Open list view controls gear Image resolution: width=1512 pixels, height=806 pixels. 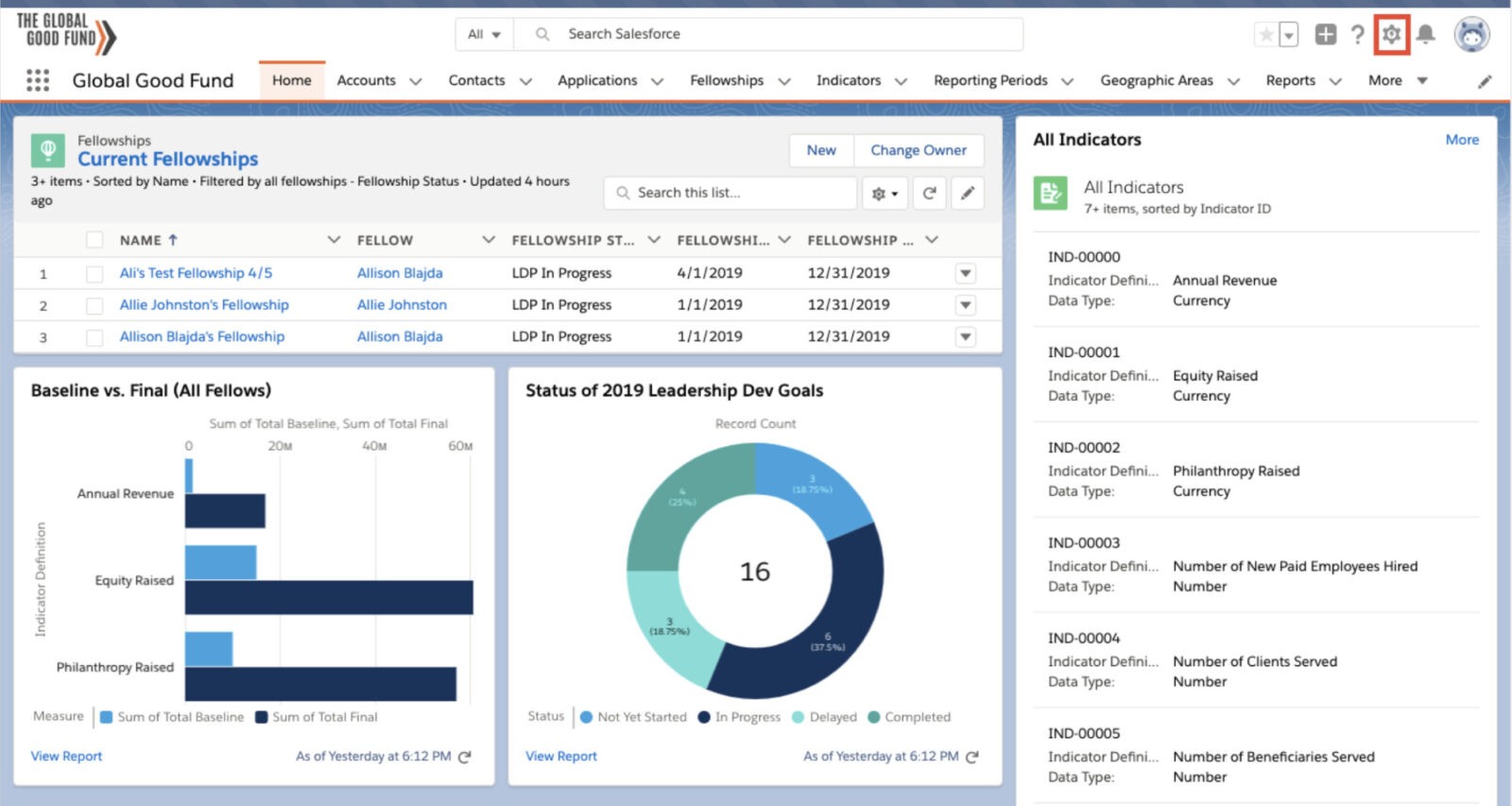[885, 193]
